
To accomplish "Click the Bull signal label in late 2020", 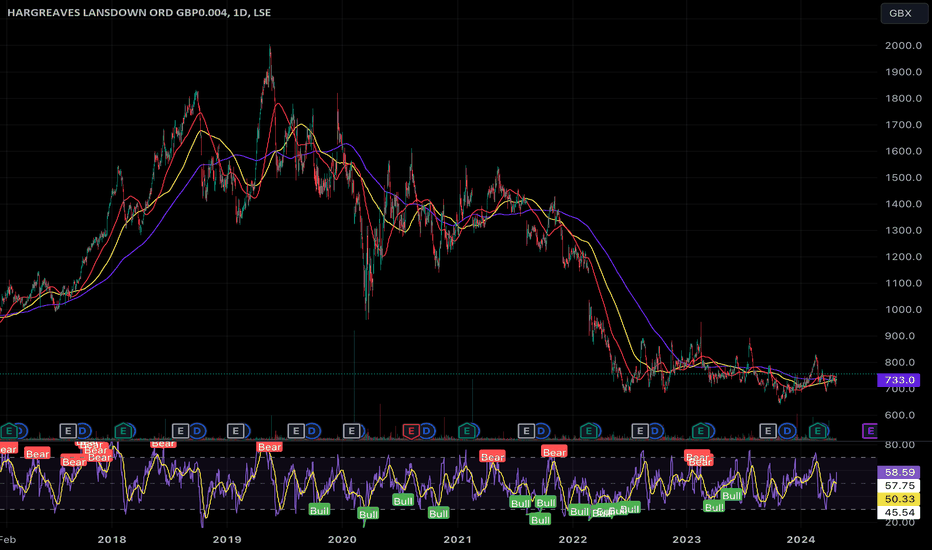I will [439, 513].
